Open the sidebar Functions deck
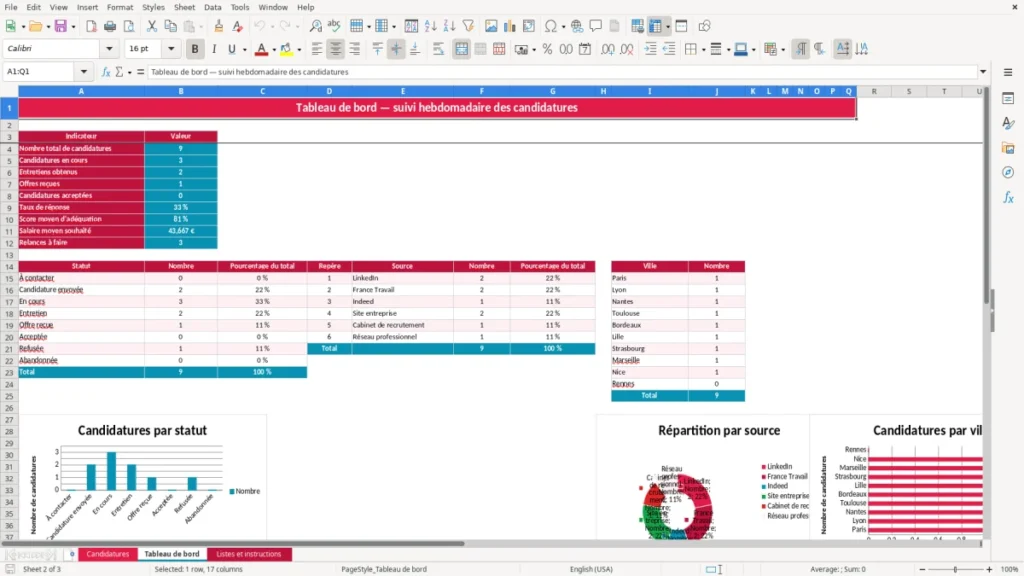 click(1008, 197)
